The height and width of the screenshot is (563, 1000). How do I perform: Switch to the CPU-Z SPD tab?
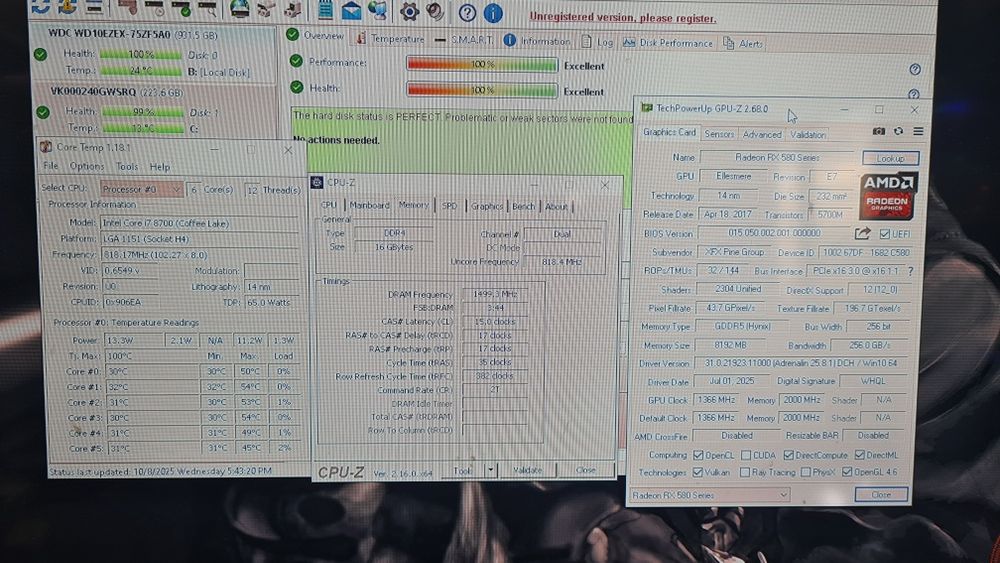450,206
